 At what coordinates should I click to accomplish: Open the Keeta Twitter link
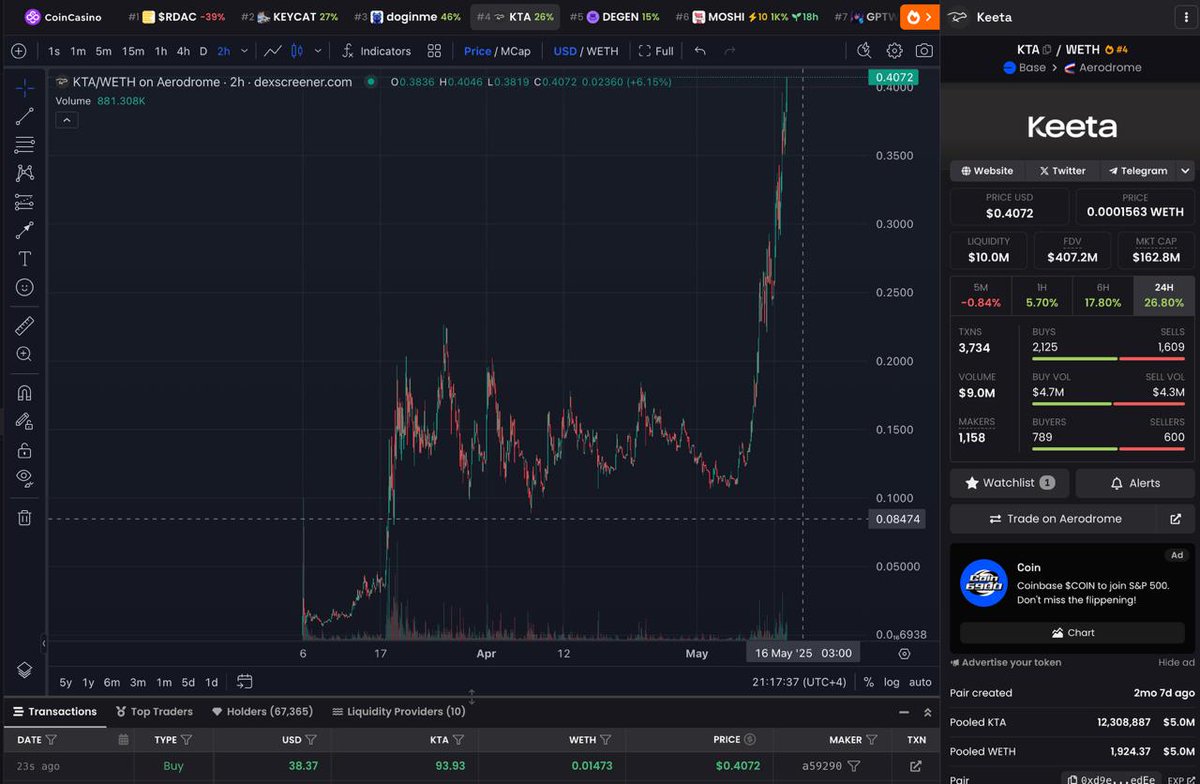(x=1062, y=171)
